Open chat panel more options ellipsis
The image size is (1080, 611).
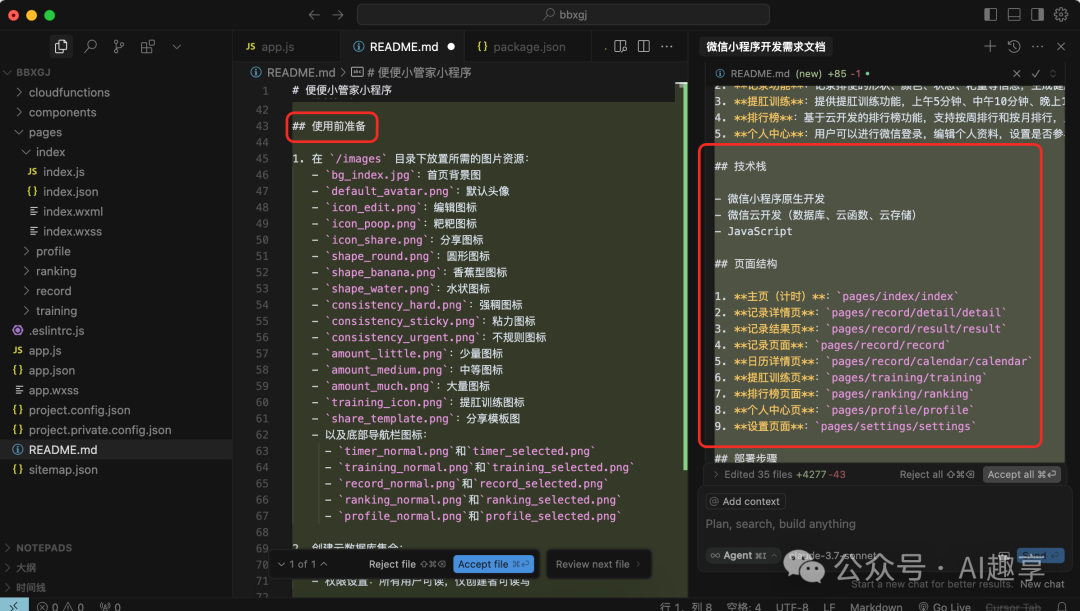coord(1037,46)
